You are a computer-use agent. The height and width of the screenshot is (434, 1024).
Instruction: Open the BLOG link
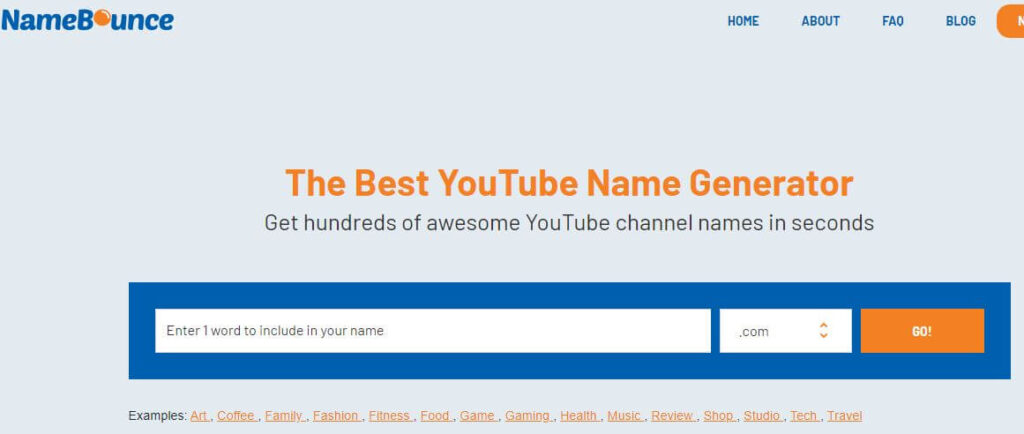click(961, 21)
